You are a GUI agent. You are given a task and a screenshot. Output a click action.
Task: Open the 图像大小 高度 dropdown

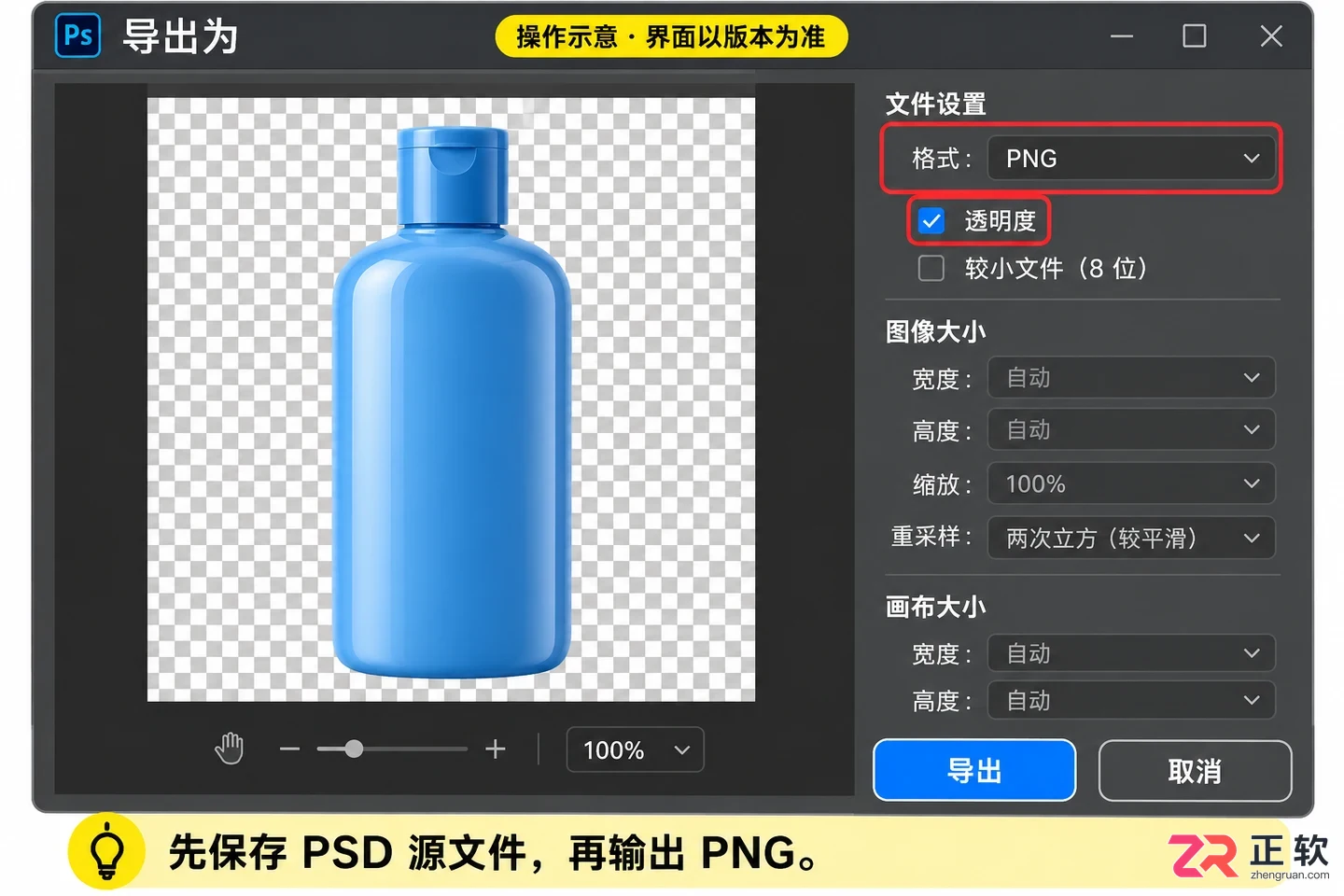click(1131, 430)
